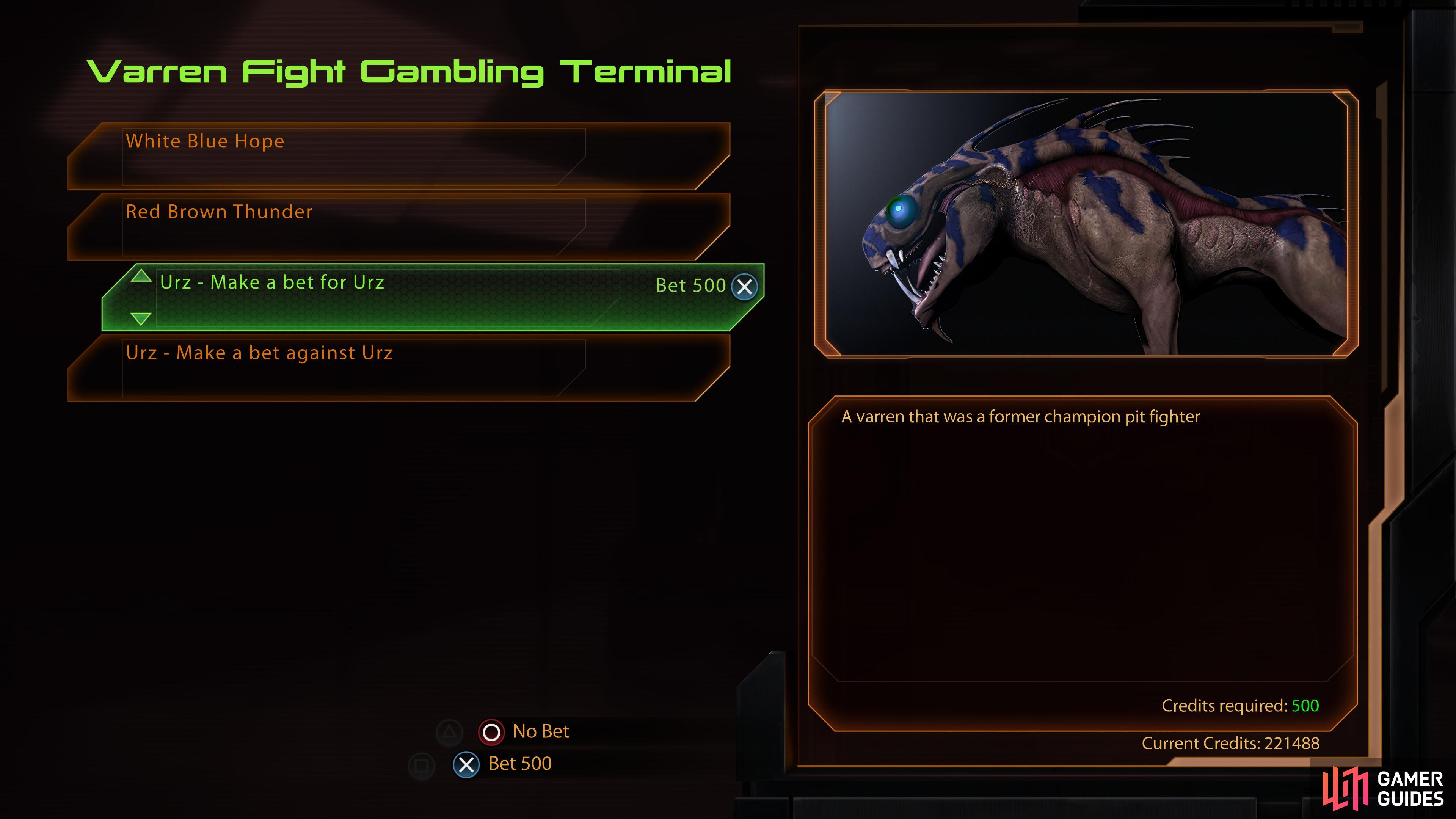This screenshot has width=1456, height=819.
Task: Choose Urz - Make a bet for Urz
Action: pos(433,297)
